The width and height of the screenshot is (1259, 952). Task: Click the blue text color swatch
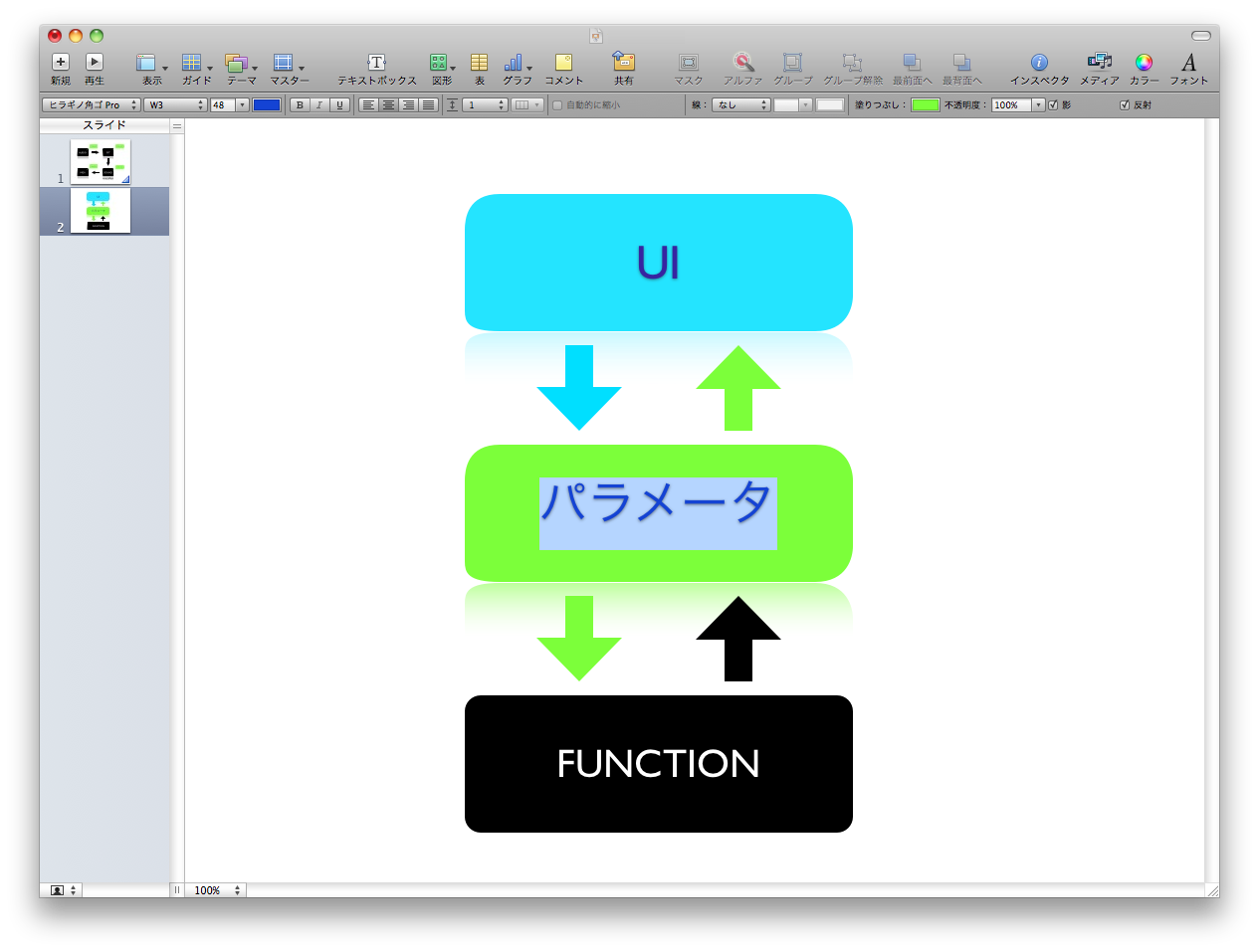pos(267,104)
